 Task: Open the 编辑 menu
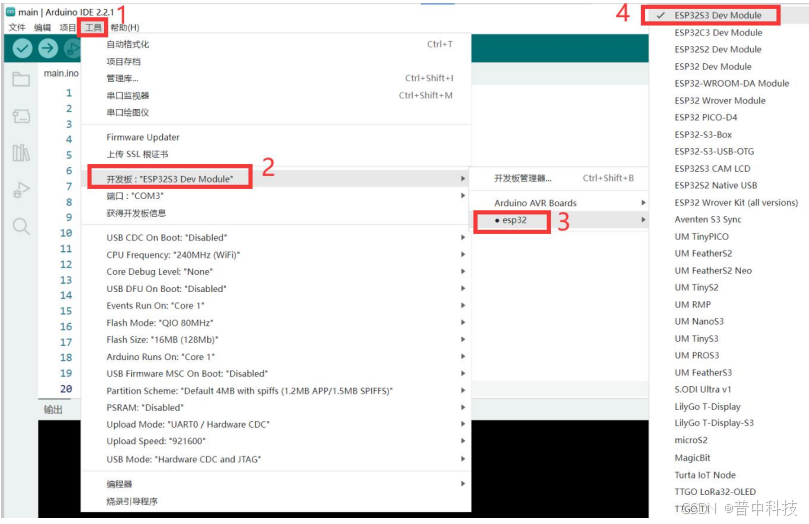[x=42, y=27]
